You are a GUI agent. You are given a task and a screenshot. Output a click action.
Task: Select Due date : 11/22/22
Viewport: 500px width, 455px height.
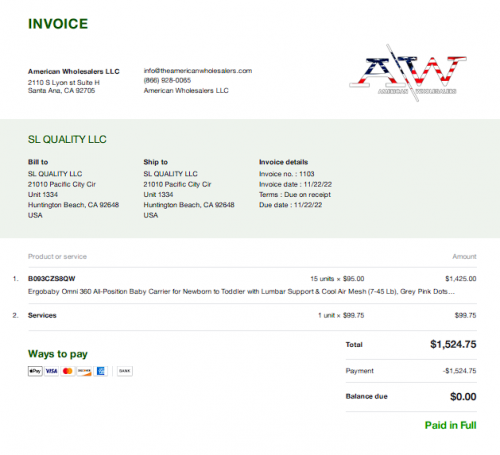click(x=291, y=205)
